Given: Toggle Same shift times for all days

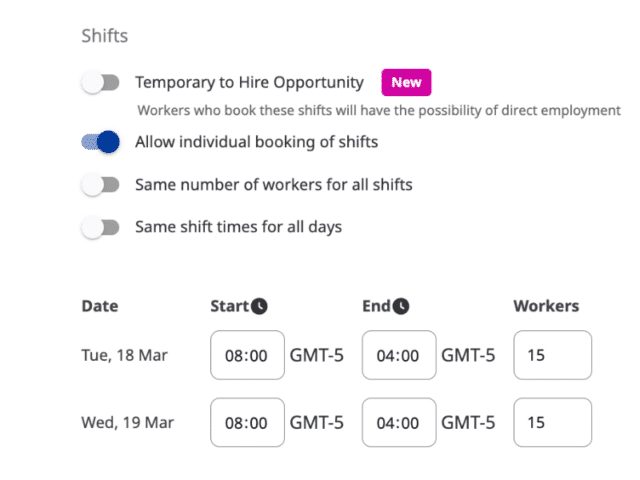Looking at the screenshot, I should click(x=101, y=227).
